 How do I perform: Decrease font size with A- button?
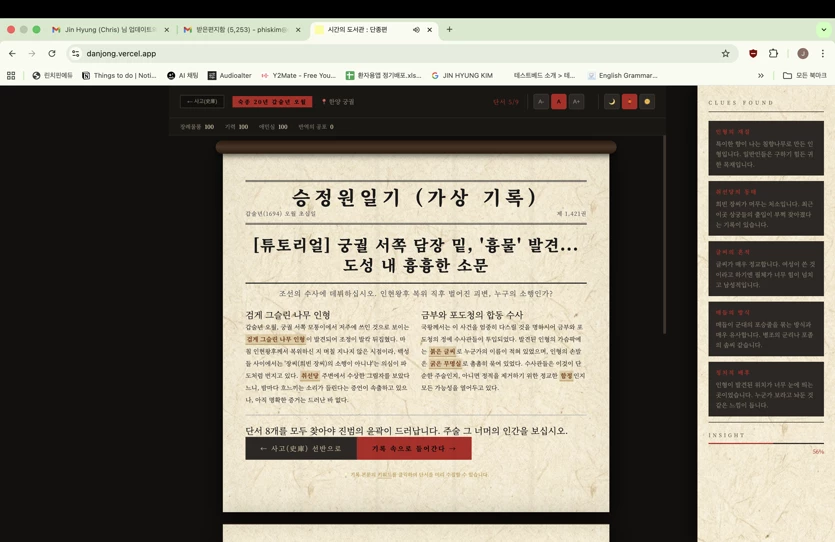click(x=541, y=102)
